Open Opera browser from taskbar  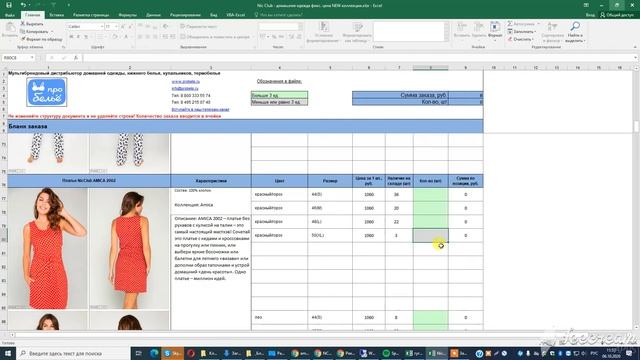coord(191,353)
